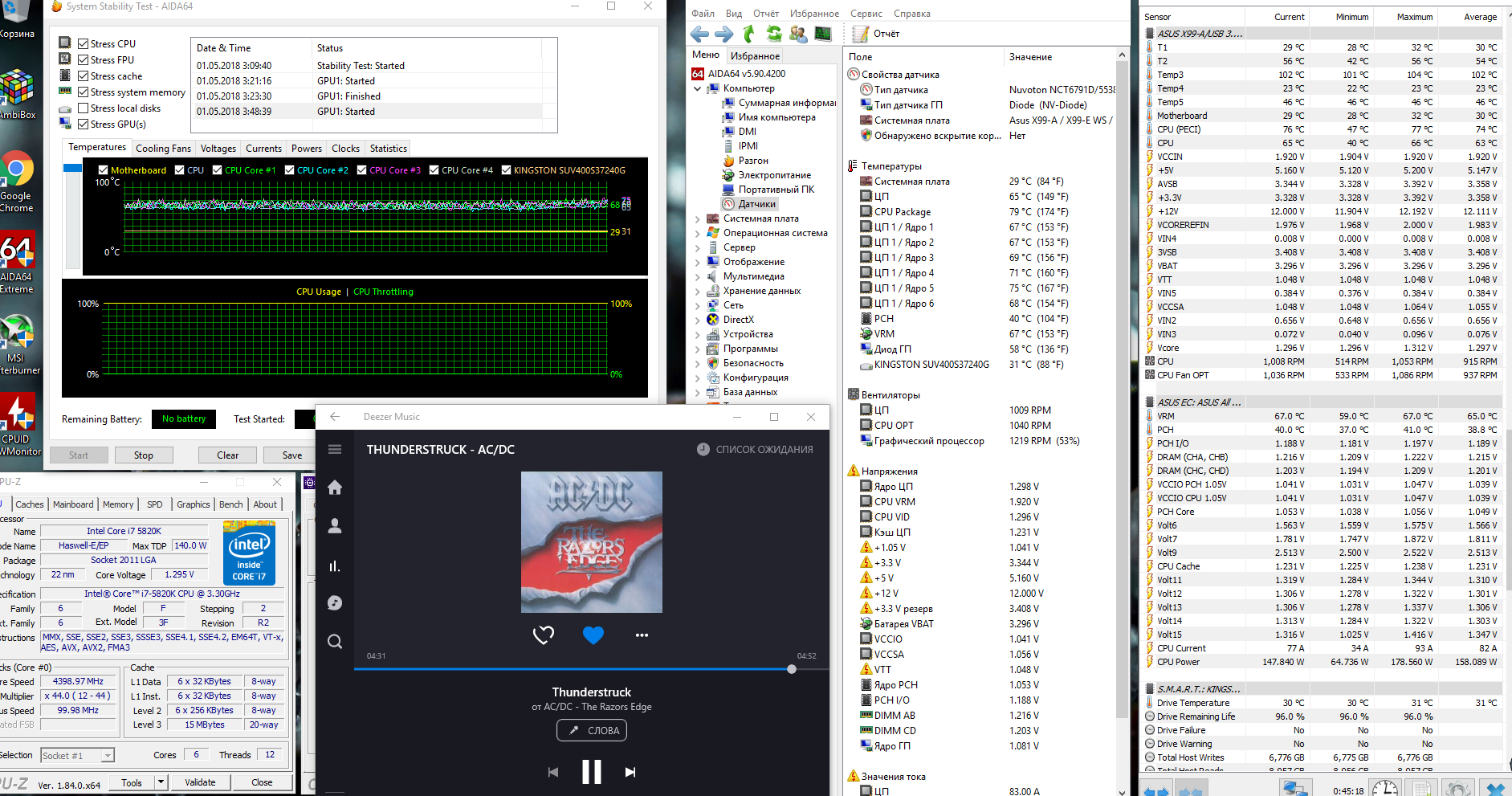Refresh AIDA64 data with the green arrows icon
1512x796 pixels.
[x=774, y=34]
